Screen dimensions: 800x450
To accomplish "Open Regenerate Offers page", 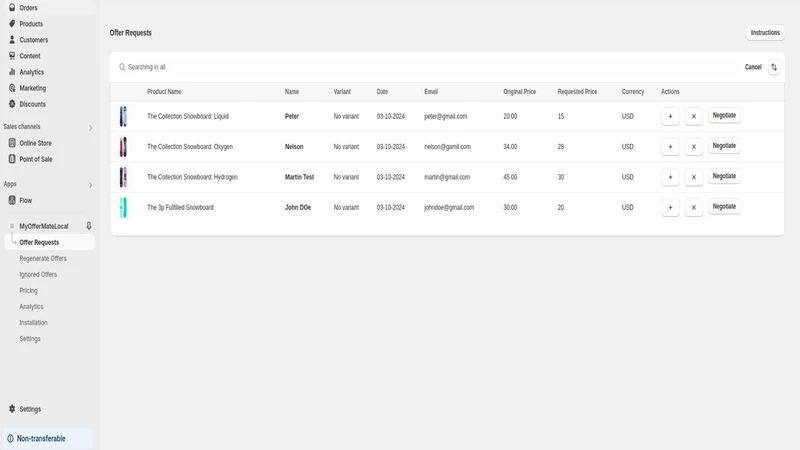I will [x=43, y=258].
